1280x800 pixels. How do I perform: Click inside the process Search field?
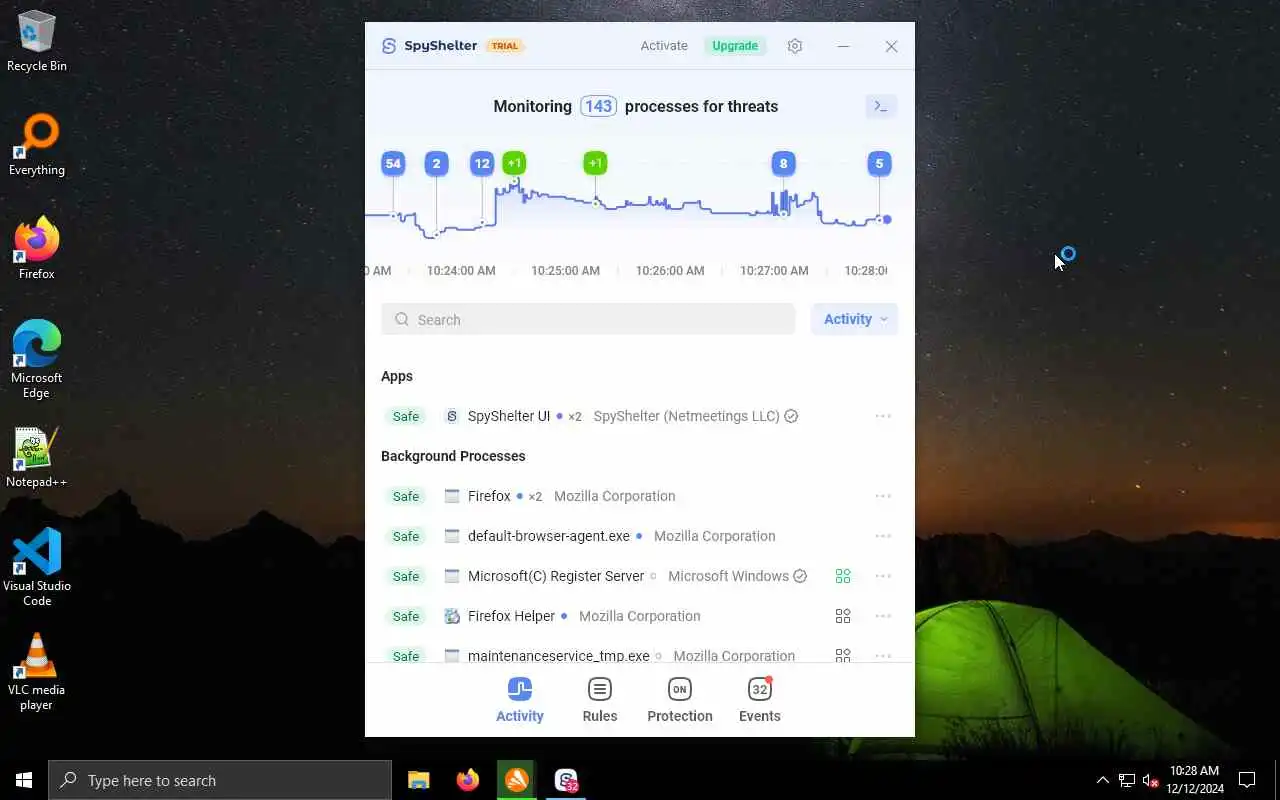click(x=588, y=320)
